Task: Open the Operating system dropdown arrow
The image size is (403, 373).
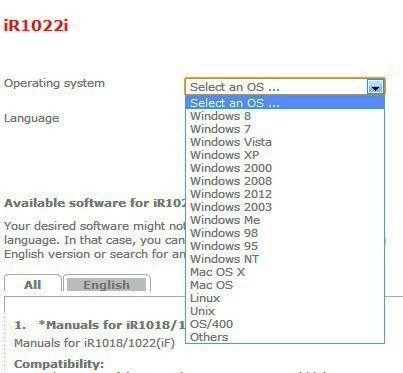Action: point(375,87)
